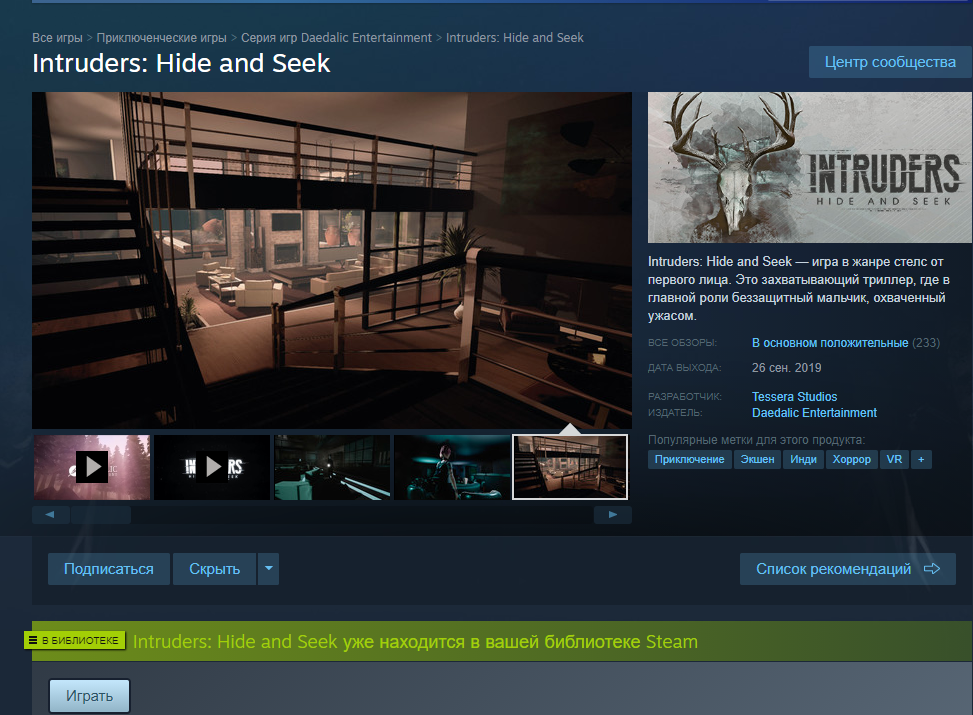This screenshot has height=715, width=973.
Task: Click the 'Подписаться' follow button
Action: [x=109, y=569]
